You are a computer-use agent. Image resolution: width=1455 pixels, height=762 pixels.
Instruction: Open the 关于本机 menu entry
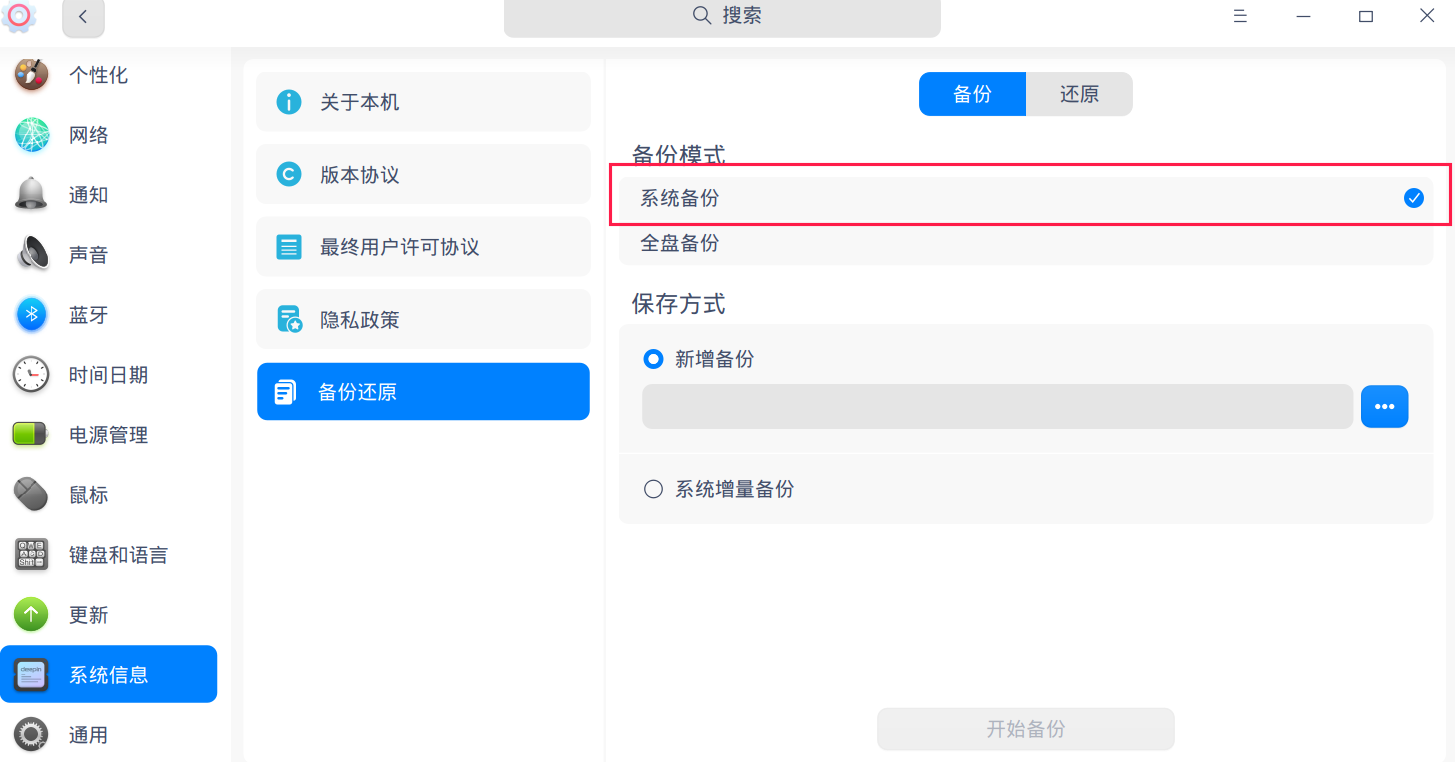tap(423, 102)
